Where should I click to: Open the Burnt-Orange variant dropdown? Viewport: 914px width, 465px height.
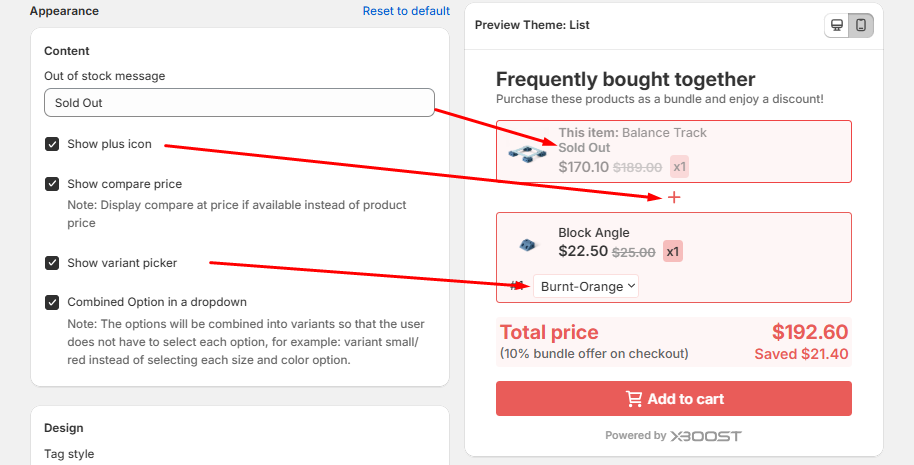click(586, 286)
